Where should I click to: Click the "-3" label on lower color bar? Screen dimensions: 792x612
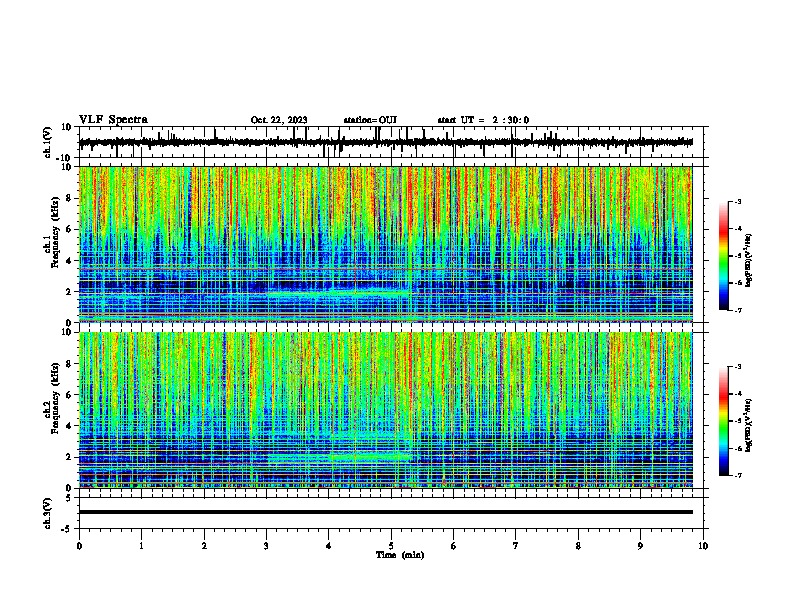737,367
